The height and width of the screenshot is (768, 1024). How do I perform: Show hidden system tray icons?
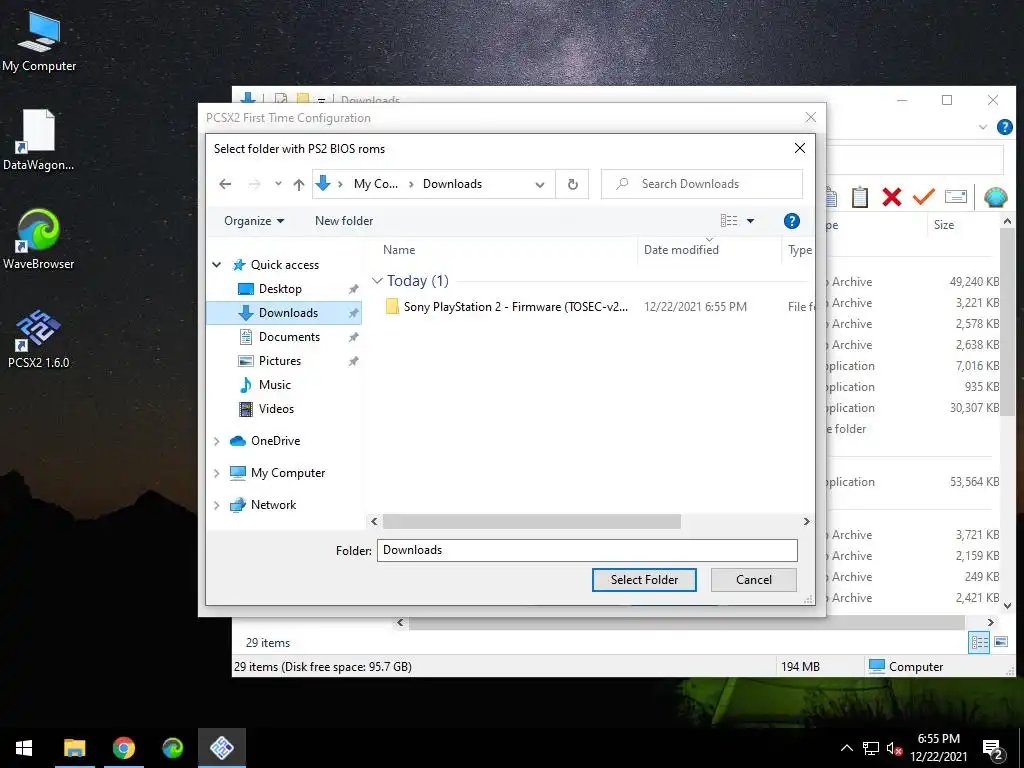(x=846, y=748)
